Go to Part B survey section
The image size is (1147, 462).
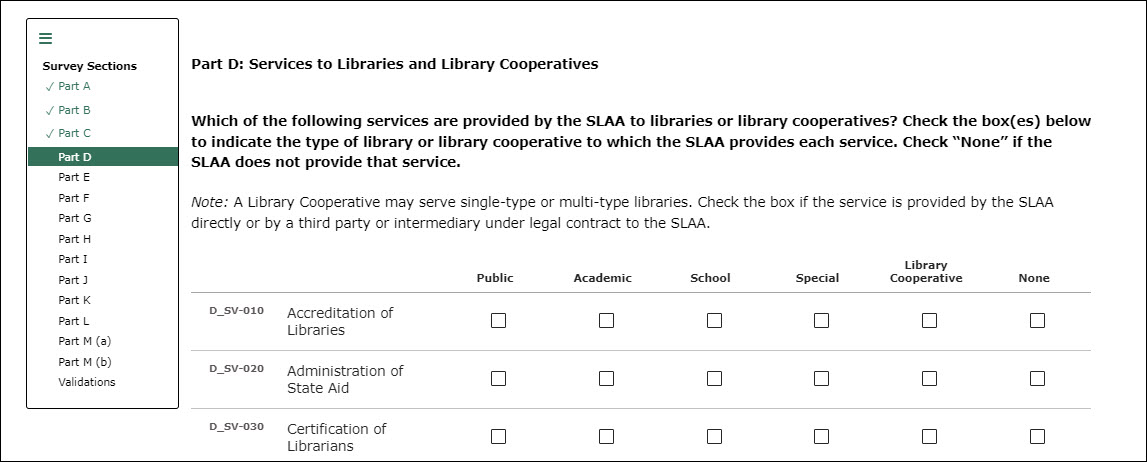tap(74, 110)
